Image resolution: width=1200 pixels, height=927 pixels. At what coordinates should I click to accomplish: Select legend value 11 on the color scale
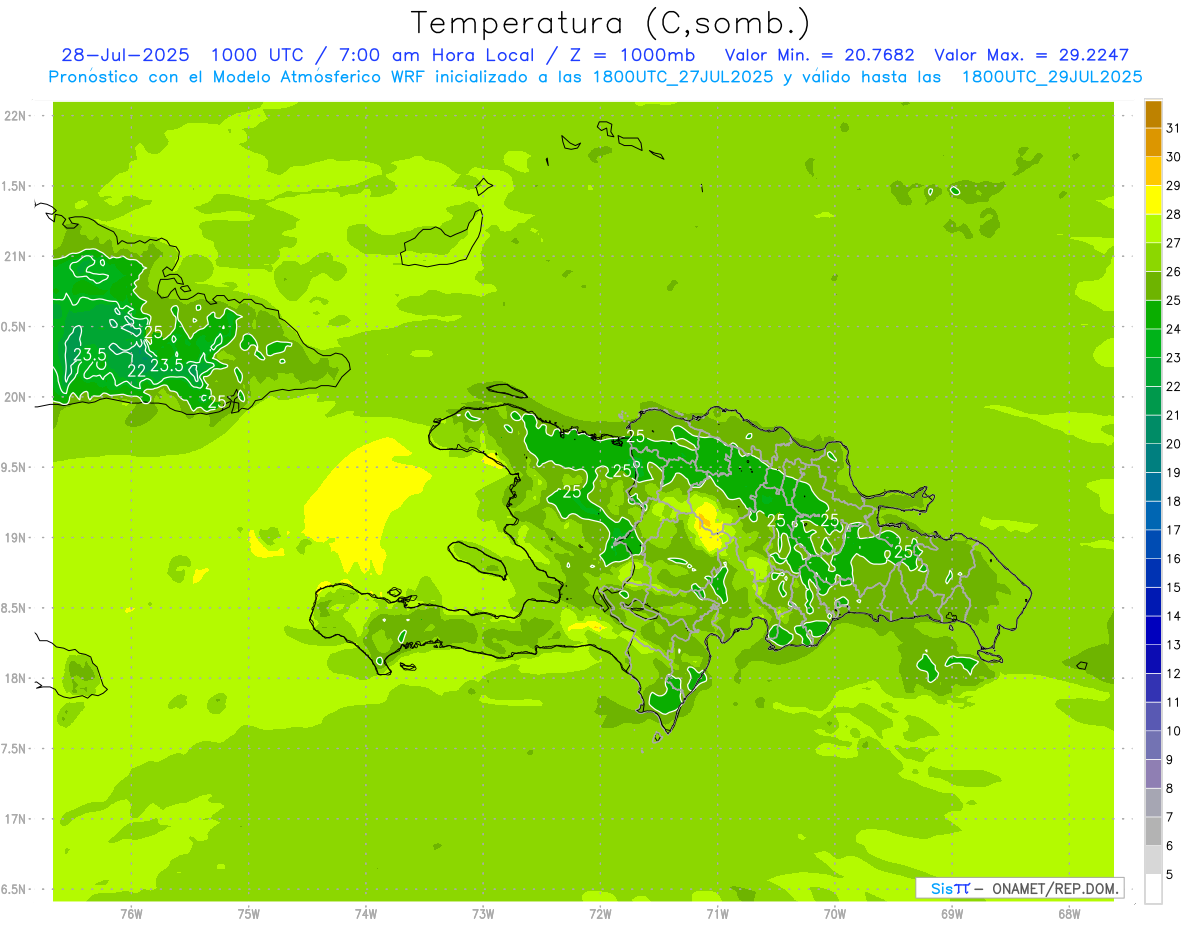[x=1173, y=702]
